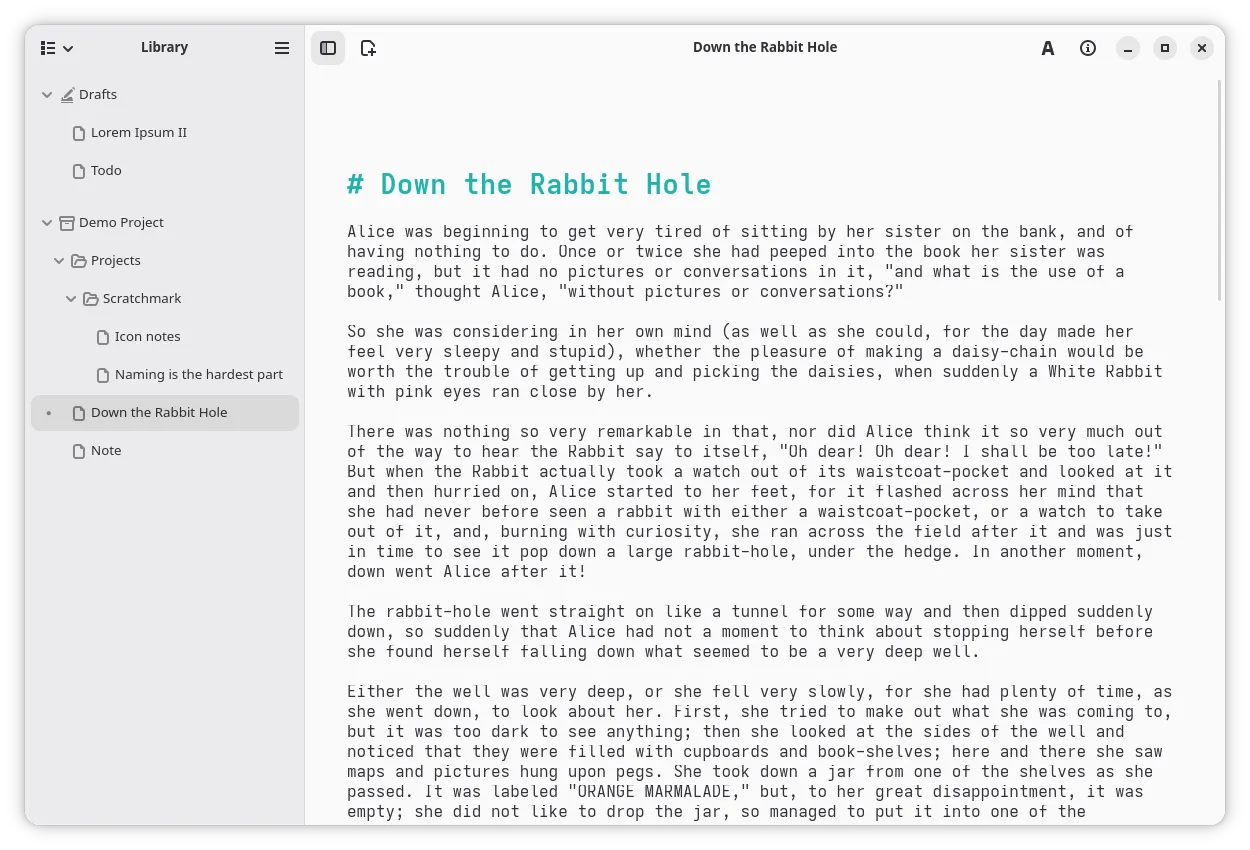Select the Drafts section label
1250x850 pixels.
[98, 95]
